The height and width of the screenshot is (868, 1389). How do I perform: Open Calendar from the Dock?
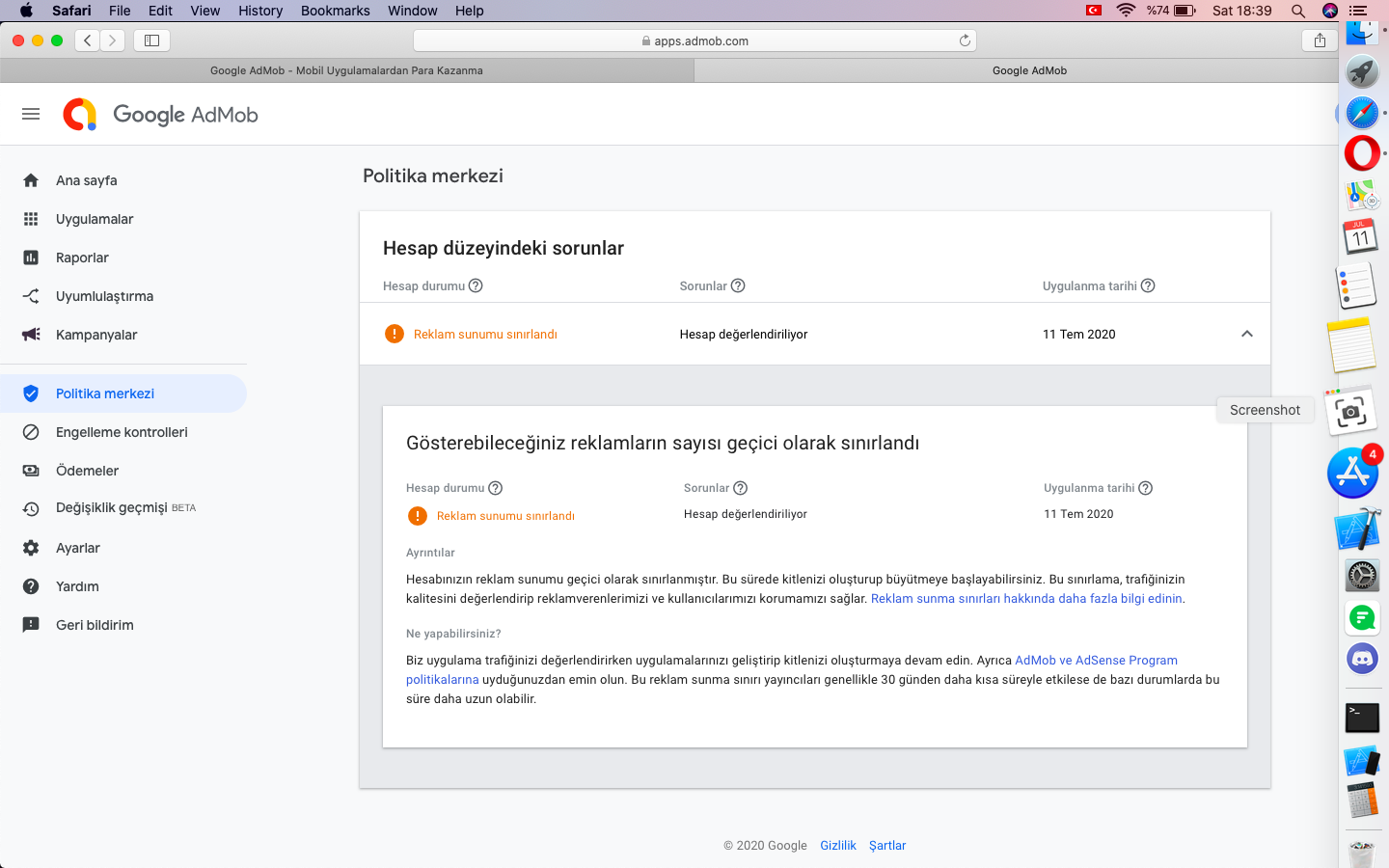click(1361, 236)
